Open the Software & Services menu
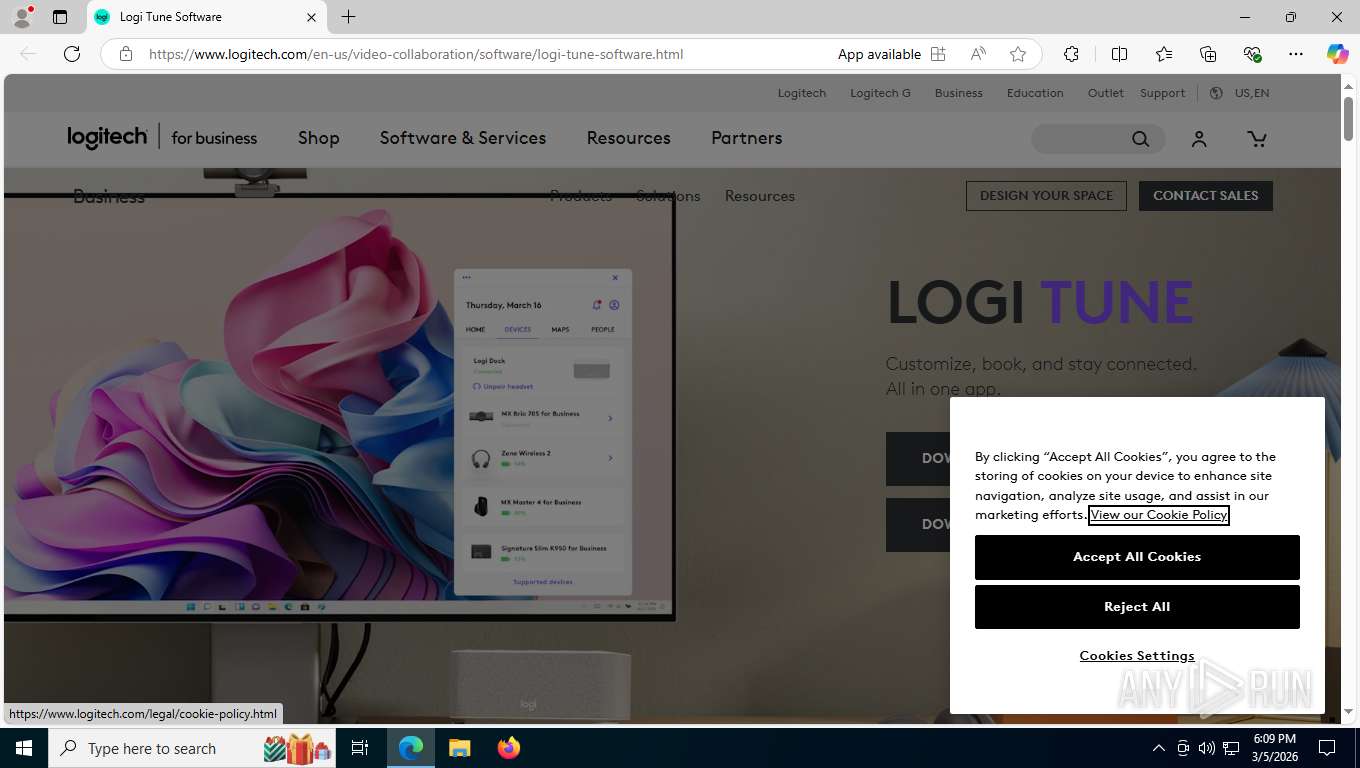Screen dimensions: 1360x768 point(463,138)
